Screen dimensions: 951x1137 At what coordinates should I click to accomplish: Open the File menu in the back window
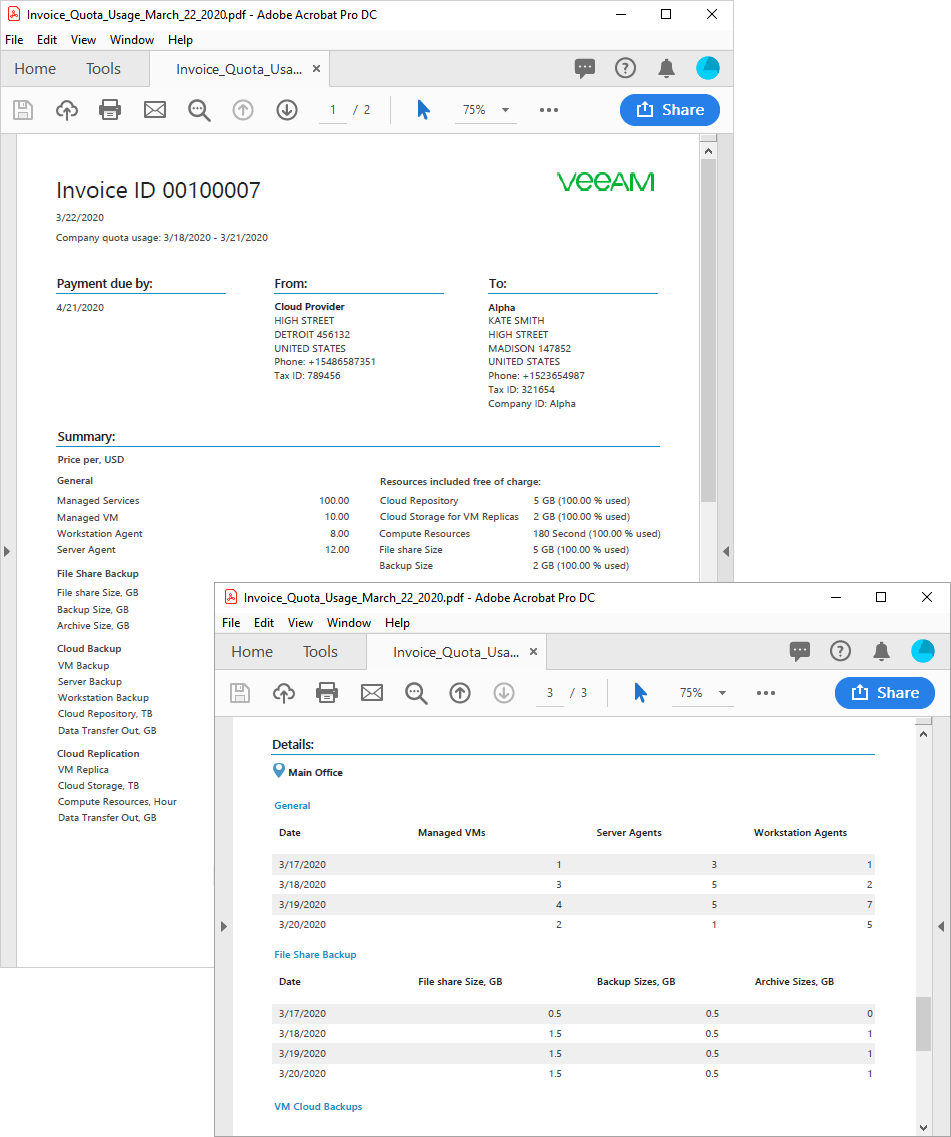click(15, 40)
